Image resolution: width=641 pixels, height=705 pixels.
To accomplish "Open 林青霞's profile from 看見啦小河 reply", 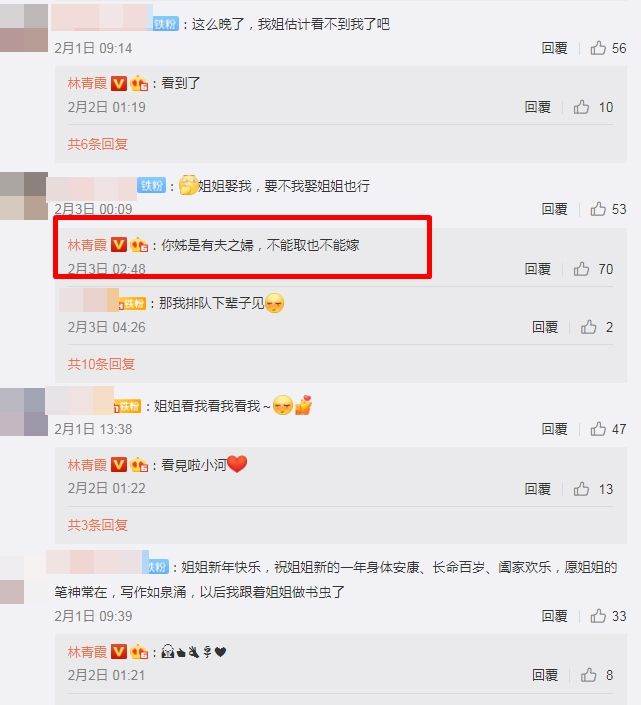I will [87, 464].
